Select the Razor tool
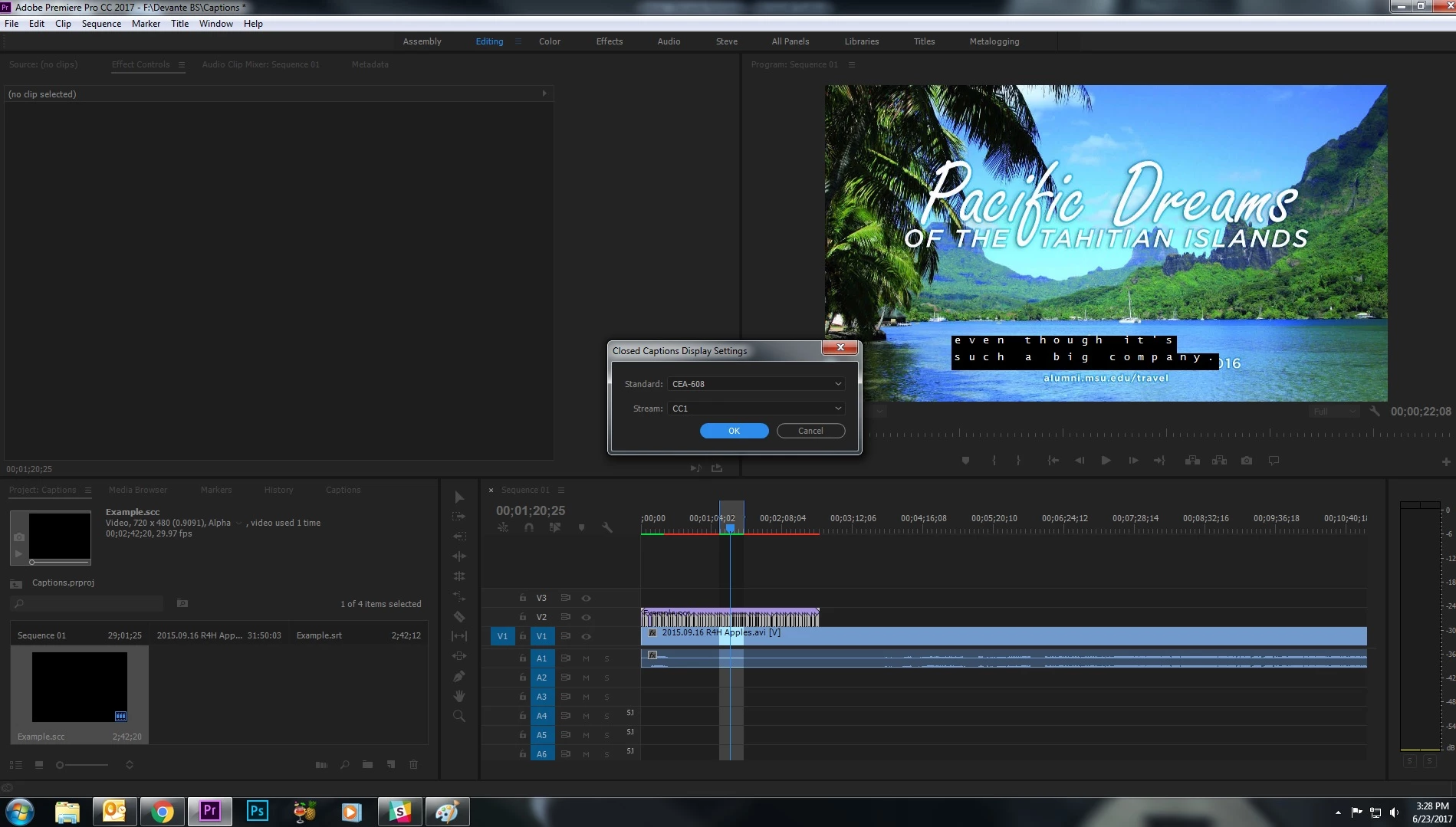1456x827 pixels. (x=459, y=616)
